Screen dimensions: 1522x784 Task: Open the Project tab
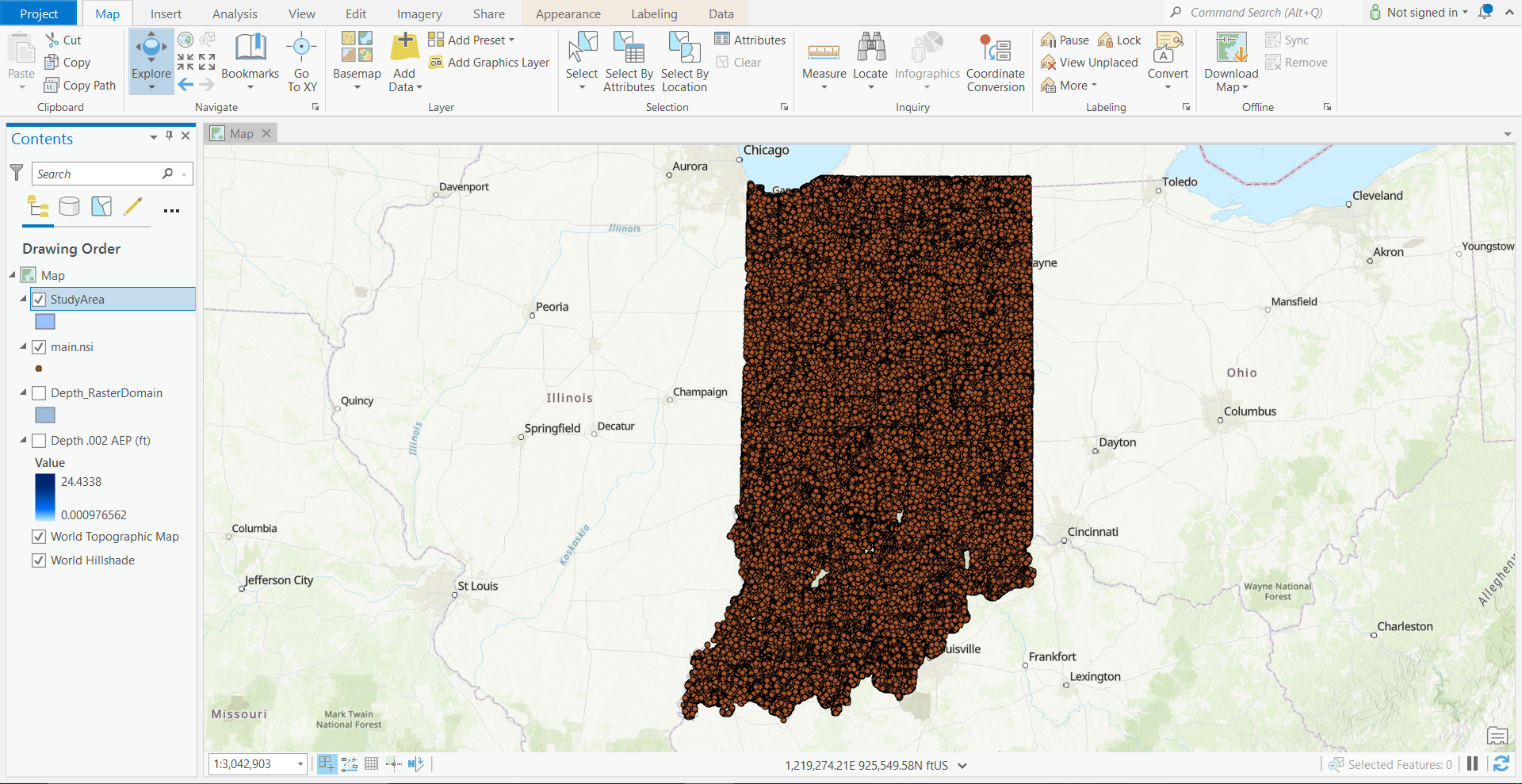pos(39,13)
